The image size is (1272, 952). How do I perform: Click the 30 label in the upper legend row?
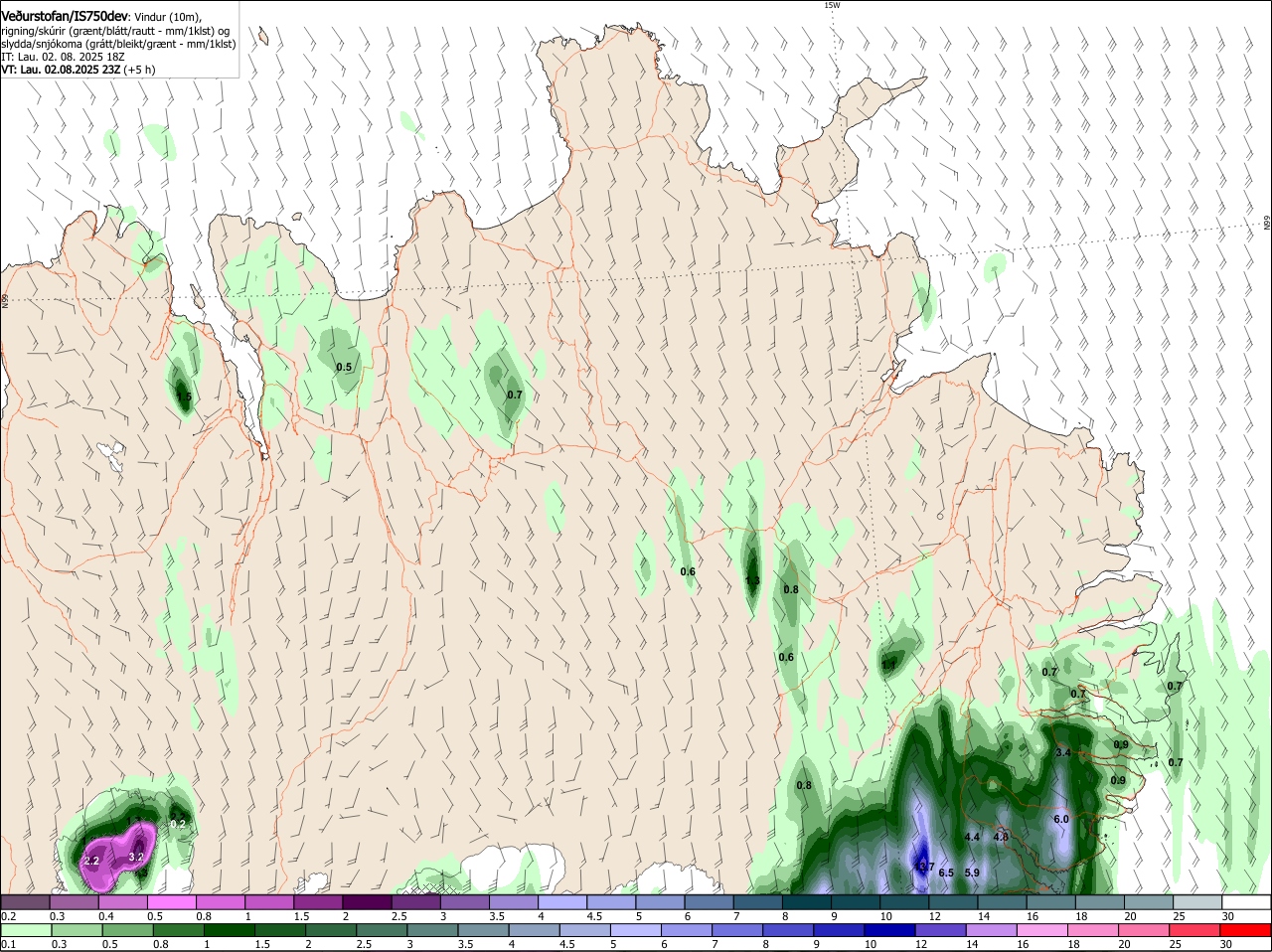(1228, 916)
